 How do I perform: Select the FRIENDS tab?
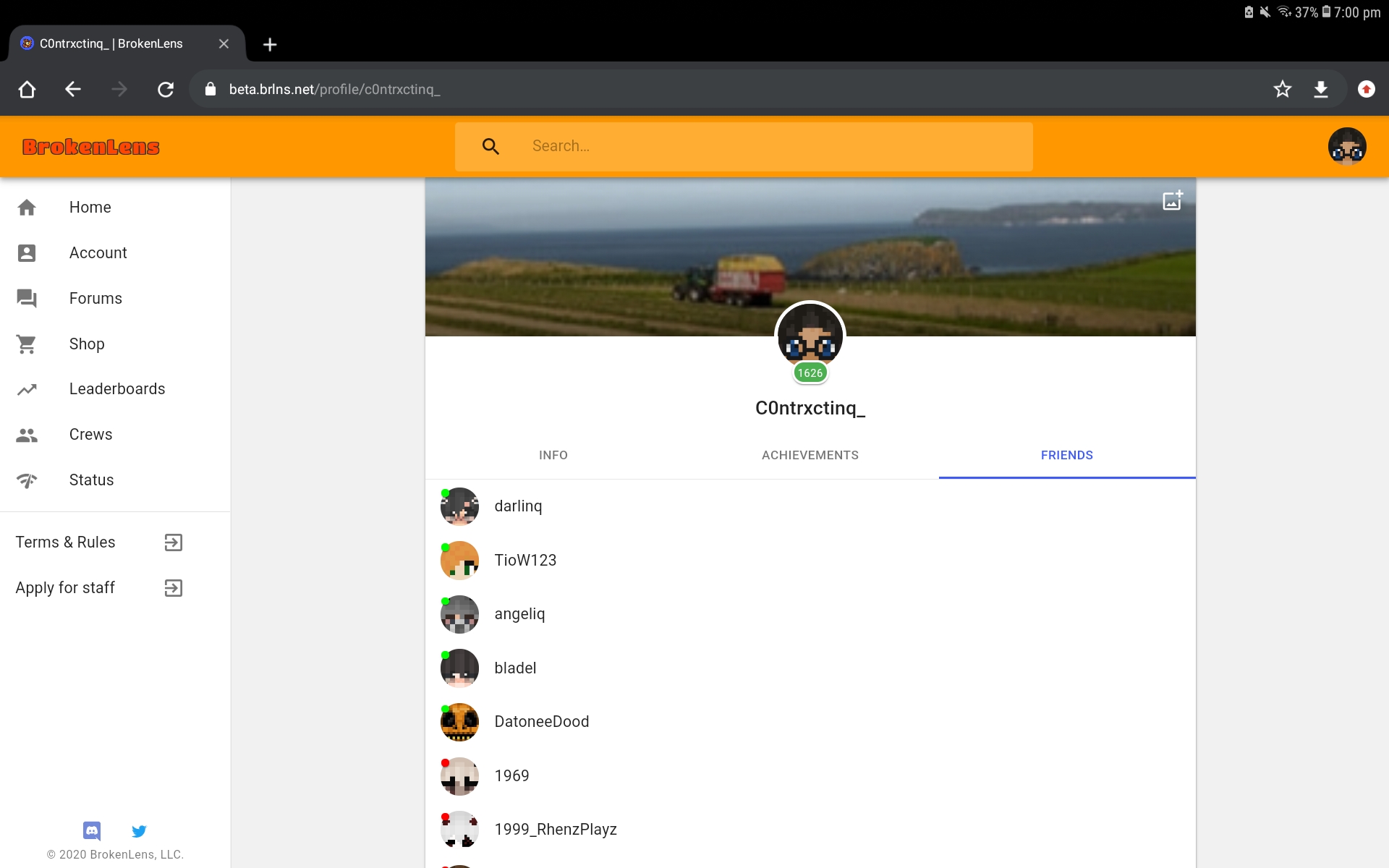(1067, 456)
